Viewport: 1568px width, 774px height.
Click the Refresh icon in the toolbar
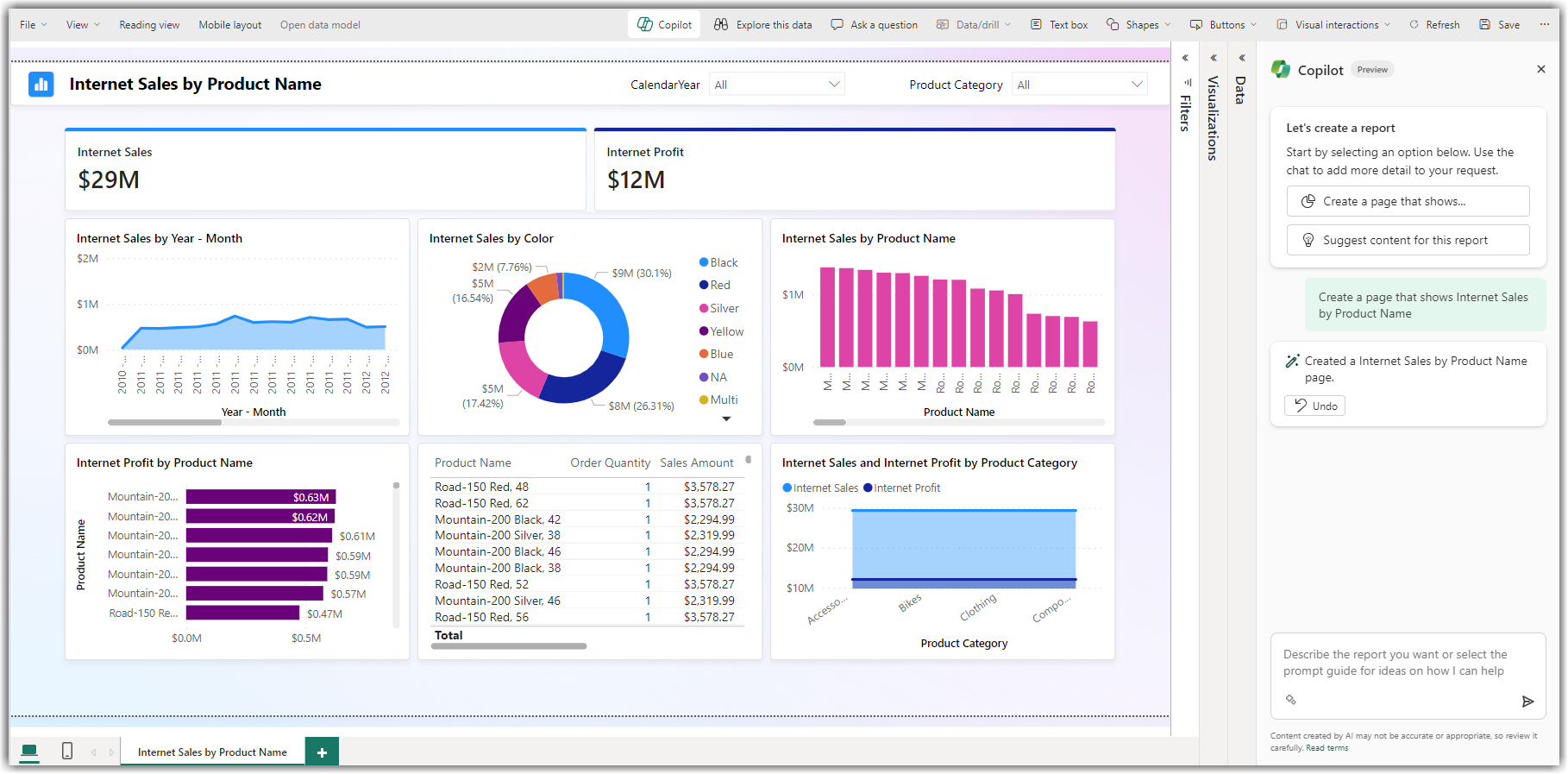[1414, 24]
